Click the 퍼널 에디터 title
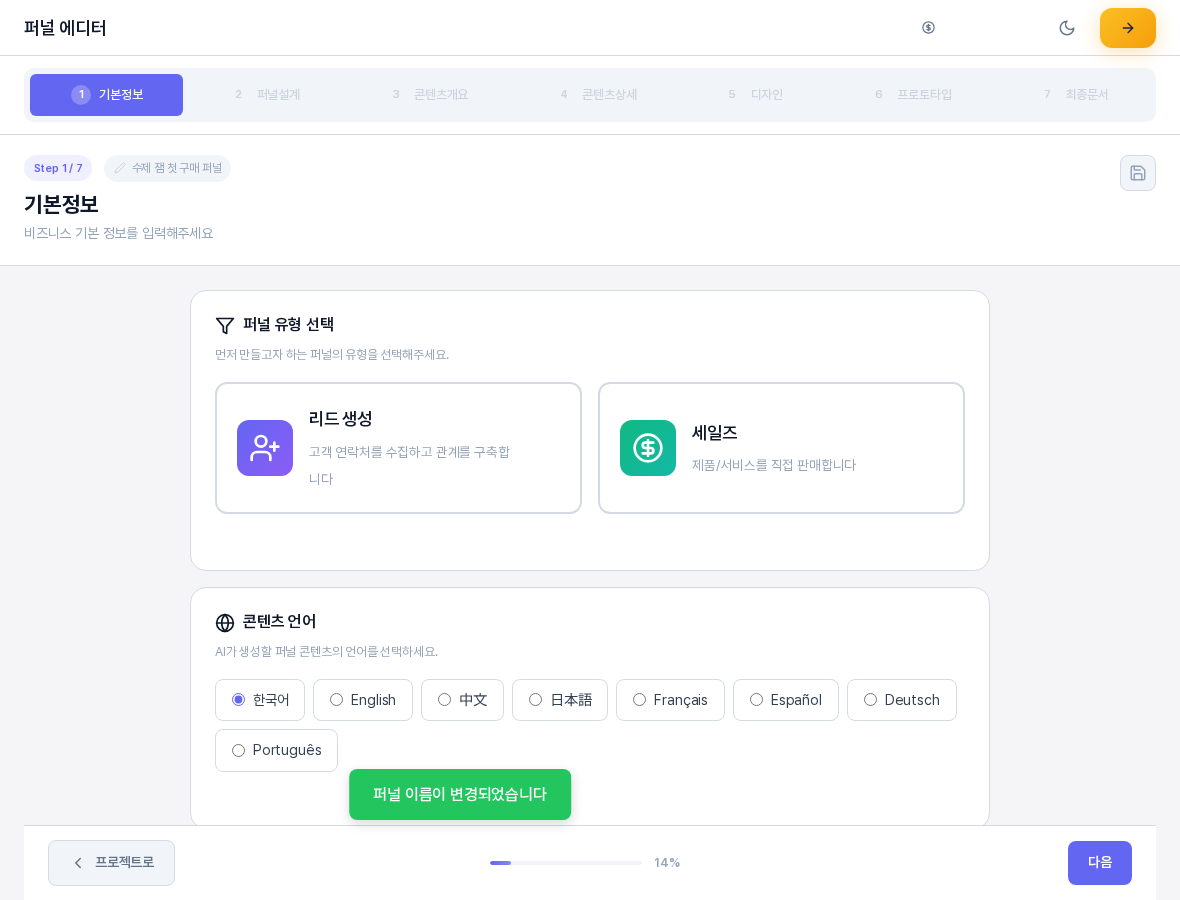1180x900 pixels. pyautogui.click(x=65, y=28)
